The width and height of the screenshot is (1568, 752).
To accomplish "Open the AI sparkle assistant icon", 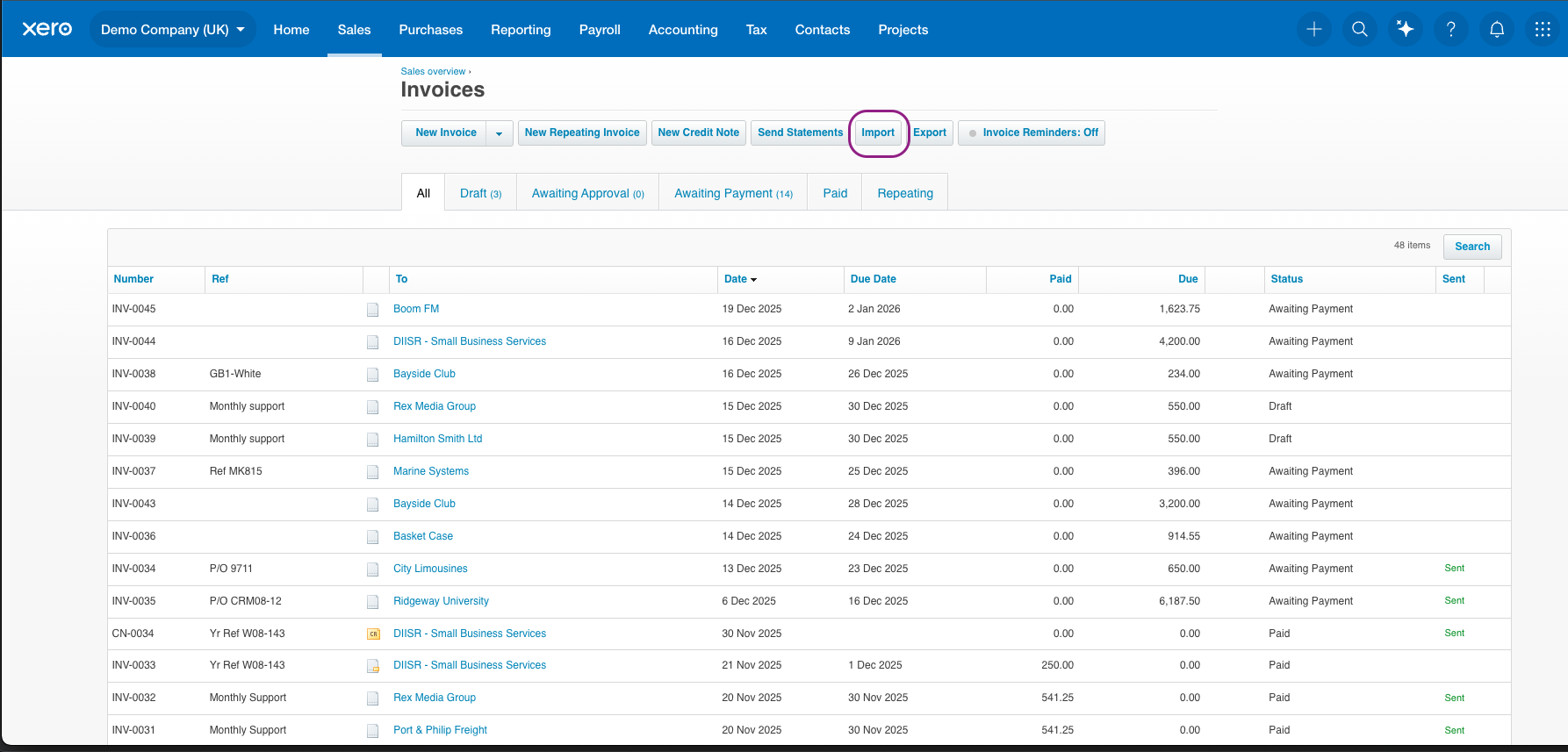I will pos(1406,29).
